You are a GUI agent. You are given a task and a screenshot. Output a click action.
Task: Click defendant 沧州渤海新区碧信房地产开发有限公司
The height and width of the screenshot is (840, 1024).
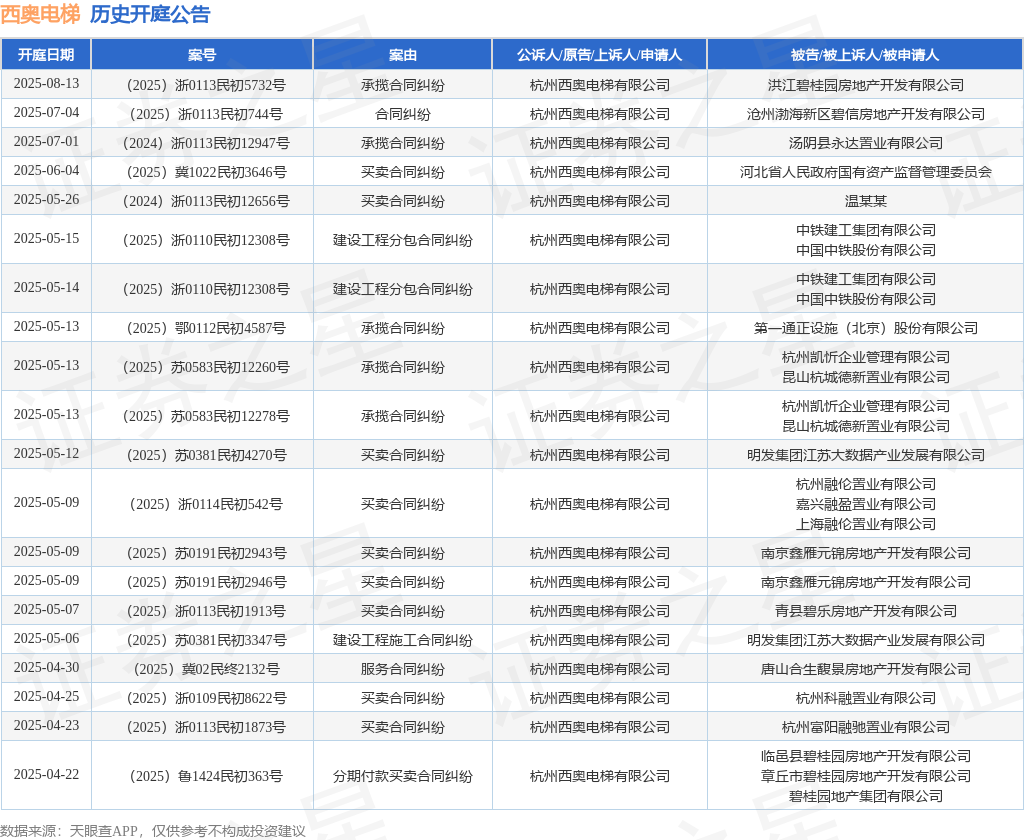(866, 114)
